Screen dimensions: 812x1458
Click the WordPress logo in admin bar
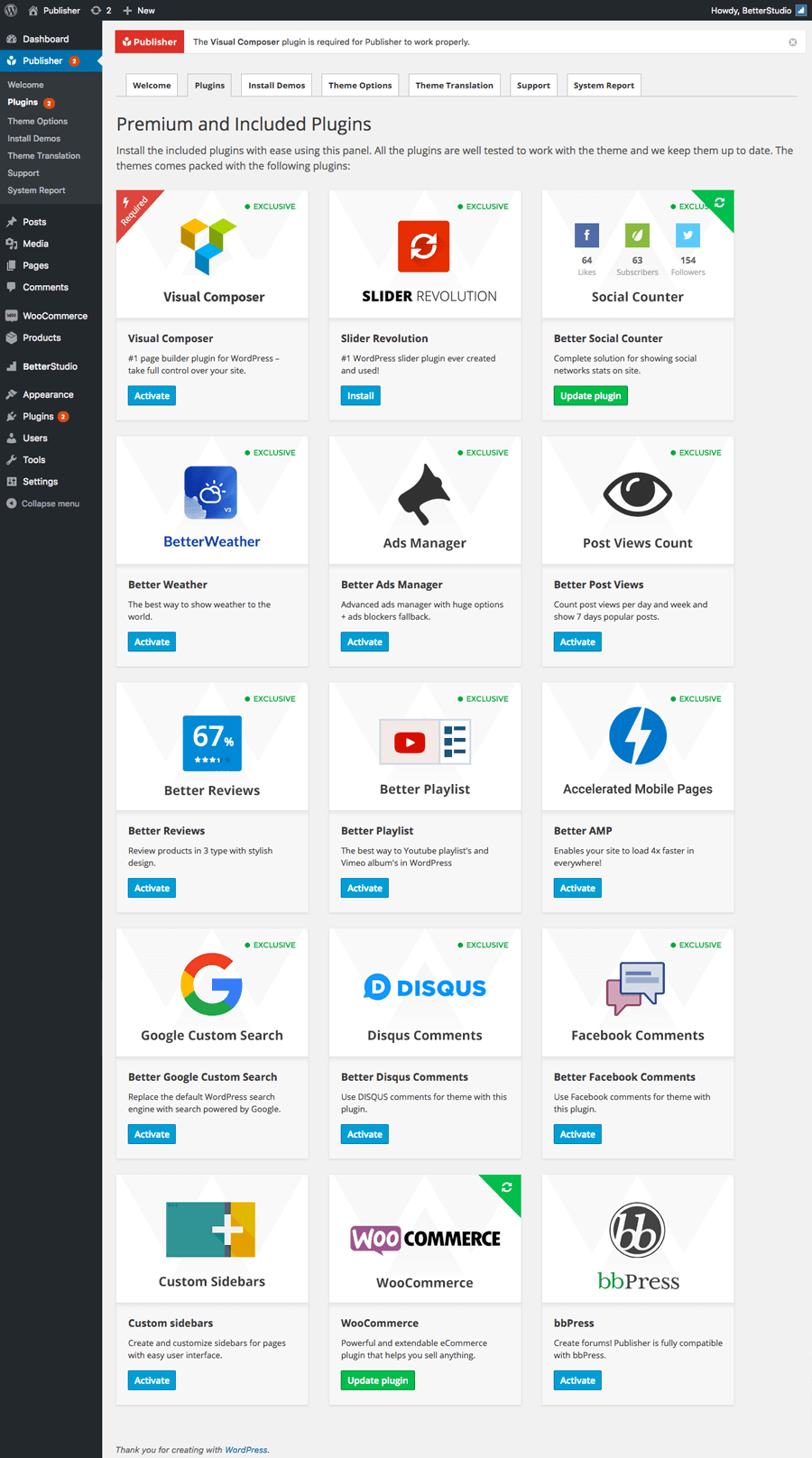pyautogui.click(x=11, y=10)
